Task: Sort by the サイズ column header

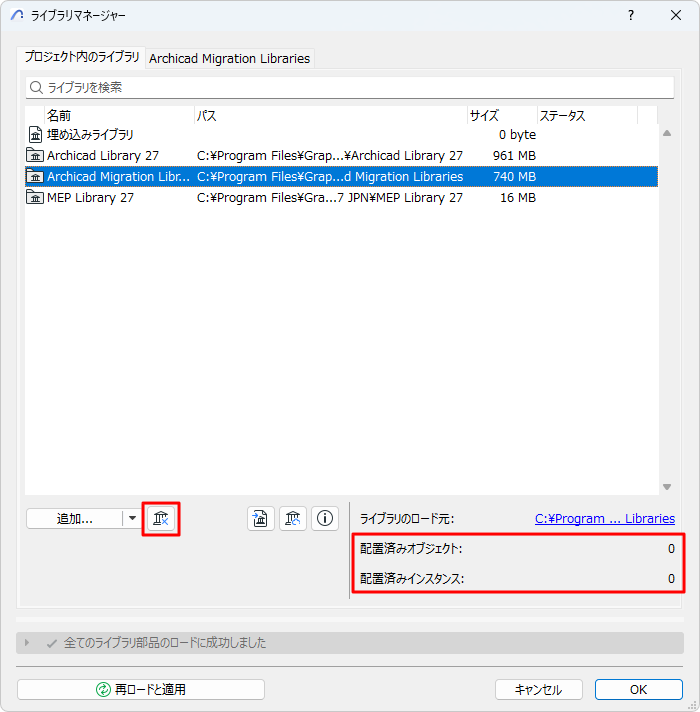Action: pos(503,115)
